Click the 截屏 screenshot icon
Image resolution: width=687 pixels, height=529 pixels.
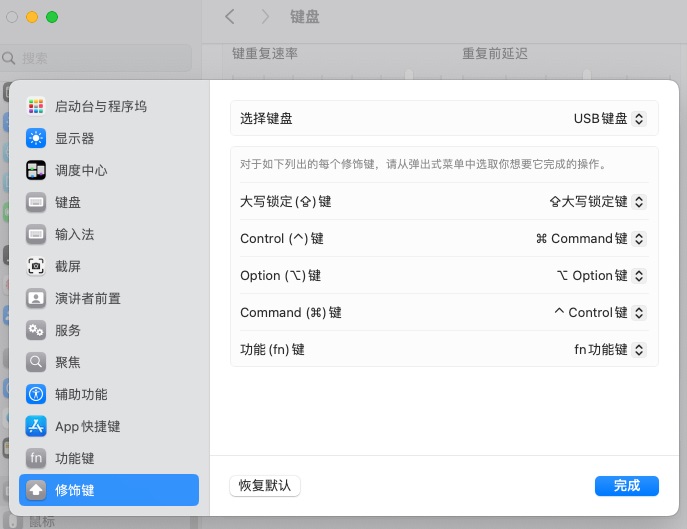(36, 266)
